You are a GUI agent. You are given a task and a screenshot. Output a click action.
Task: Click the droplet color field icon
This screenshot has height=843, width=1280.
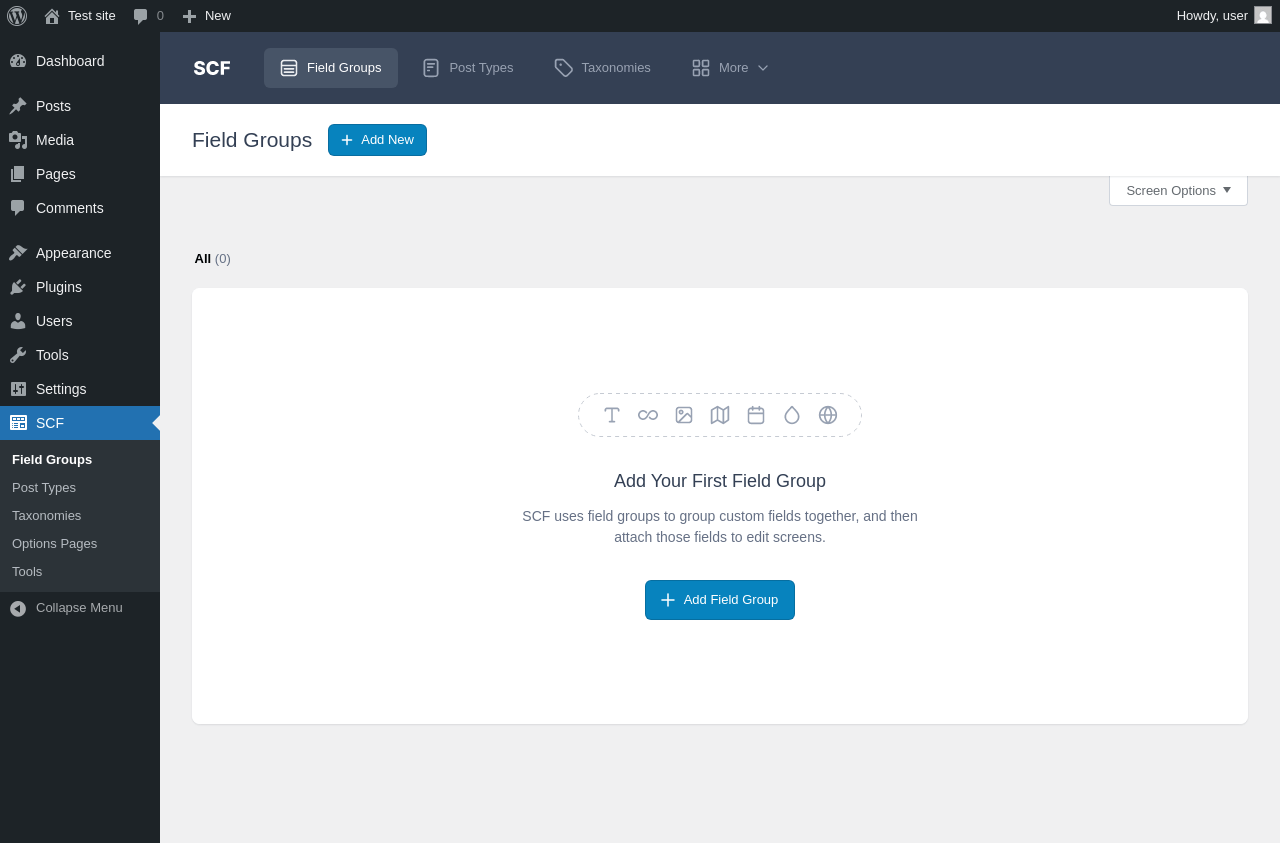pos(792,415)
